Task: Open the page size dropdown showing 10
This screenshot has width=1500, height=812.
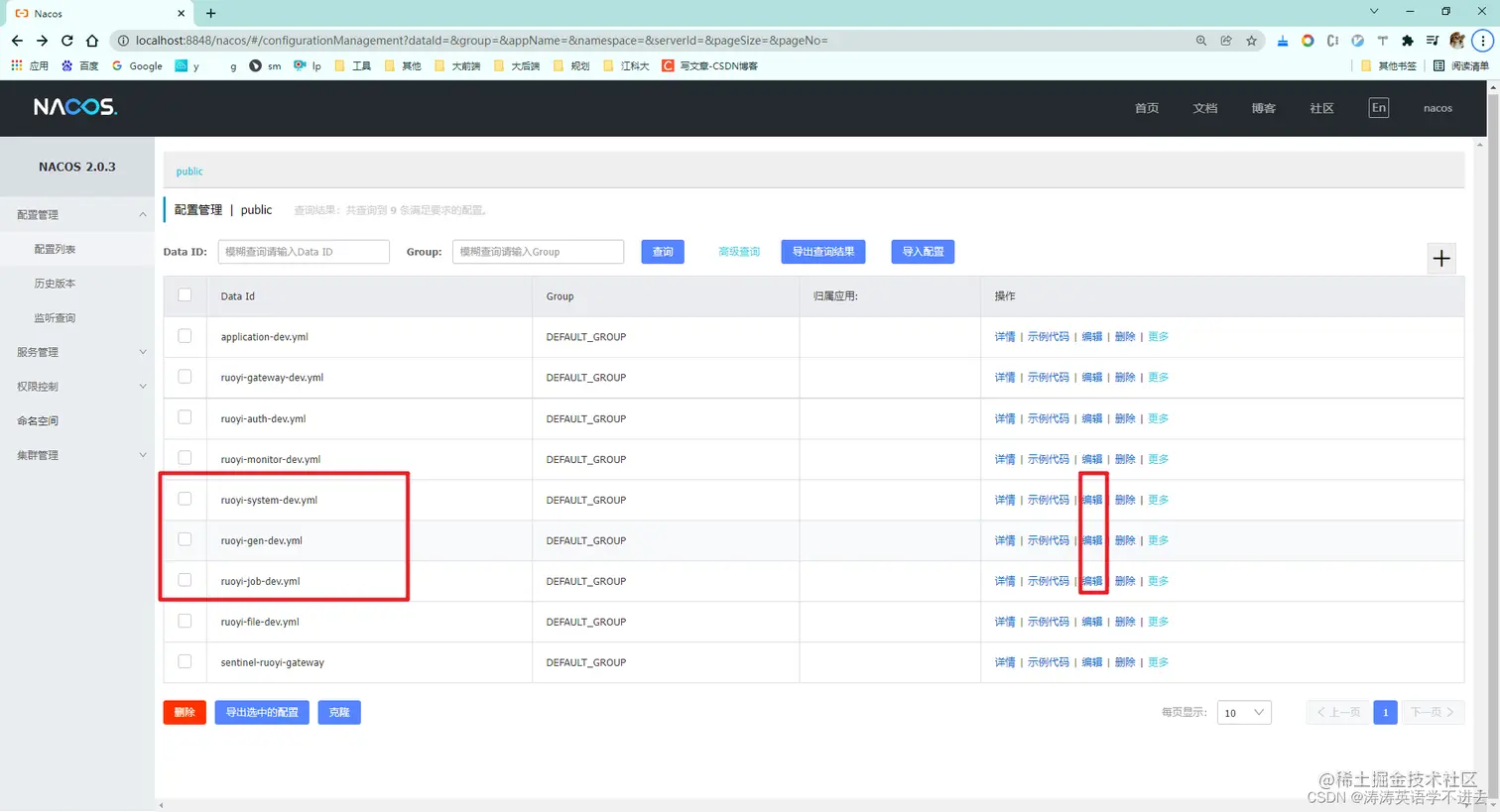Action: tap(1244, 712)
